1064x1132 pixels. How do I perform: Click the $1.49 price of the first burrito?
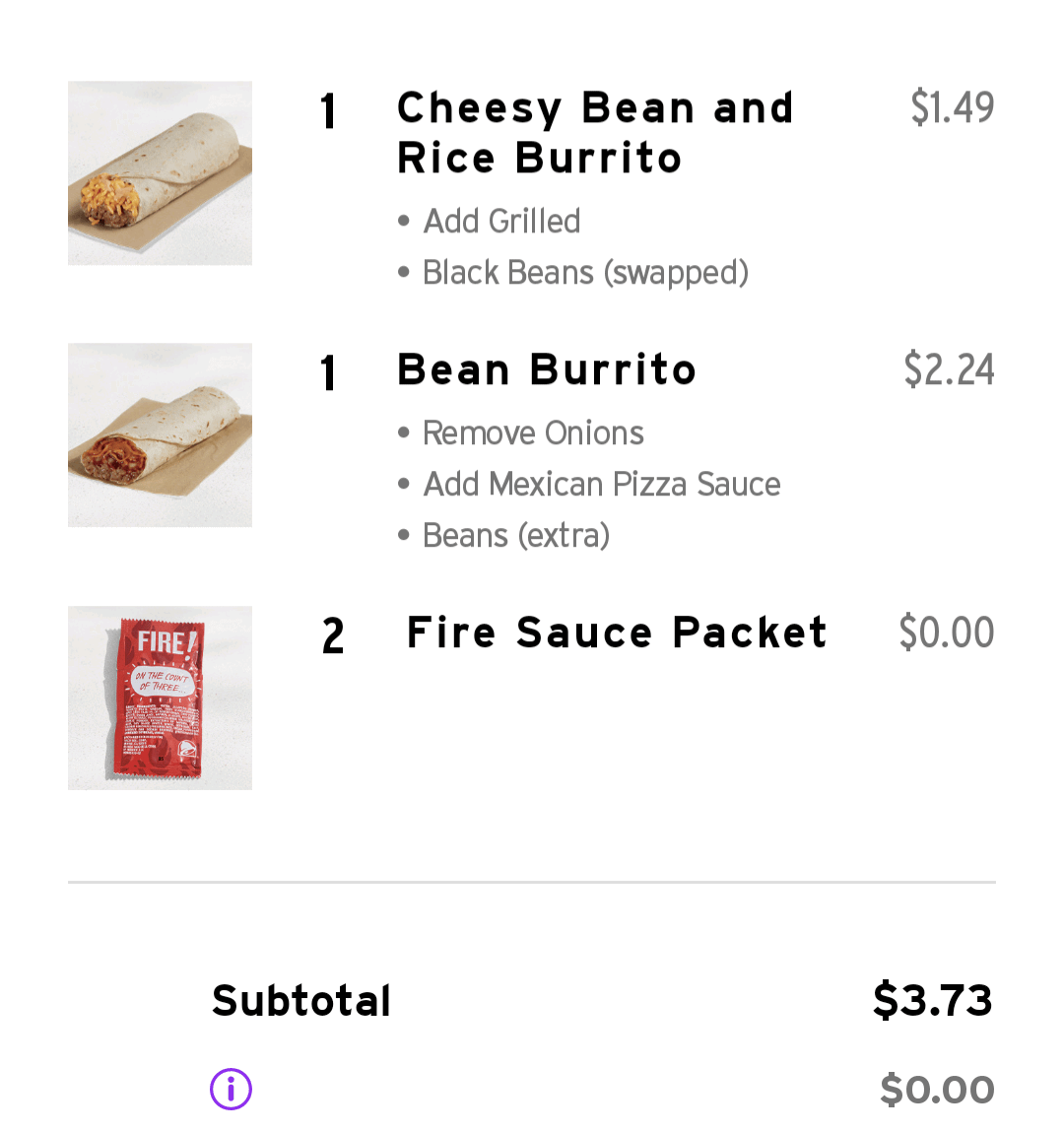point(952,107)
